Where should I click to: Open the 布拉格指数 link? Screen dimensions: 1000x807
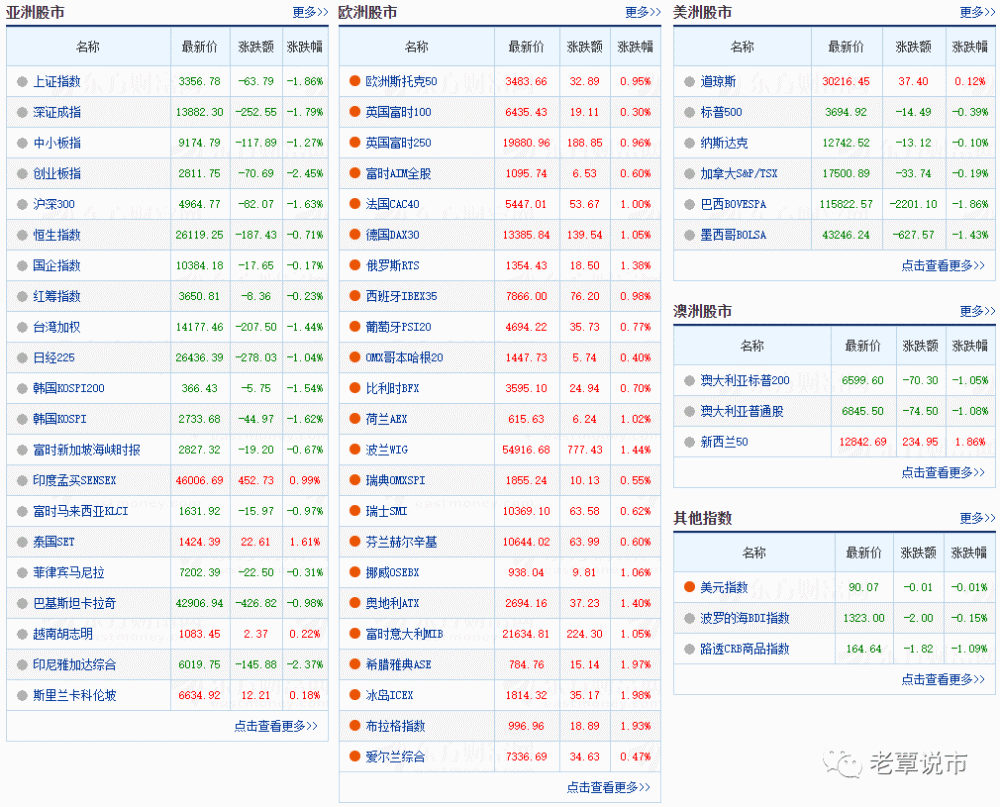(395, 726)
